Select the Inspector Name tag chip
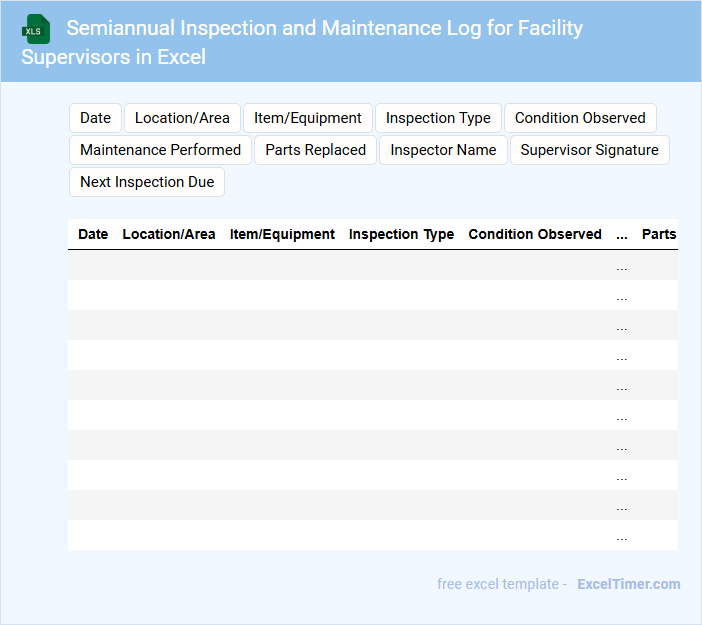702x625 pixels. 443,150
